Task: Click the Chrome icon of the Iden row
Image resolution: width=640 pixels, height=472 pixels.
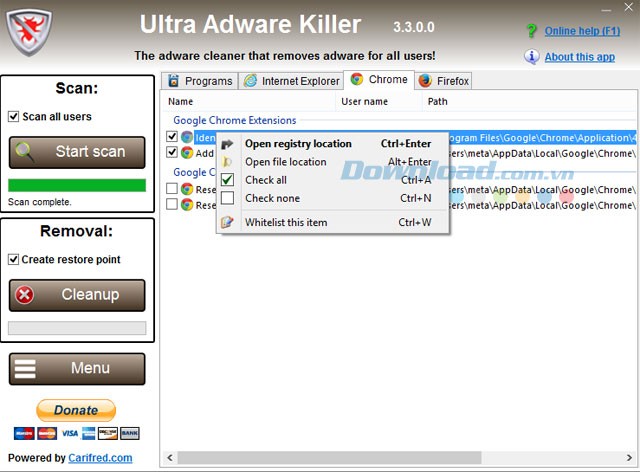Action: point(187,137)
